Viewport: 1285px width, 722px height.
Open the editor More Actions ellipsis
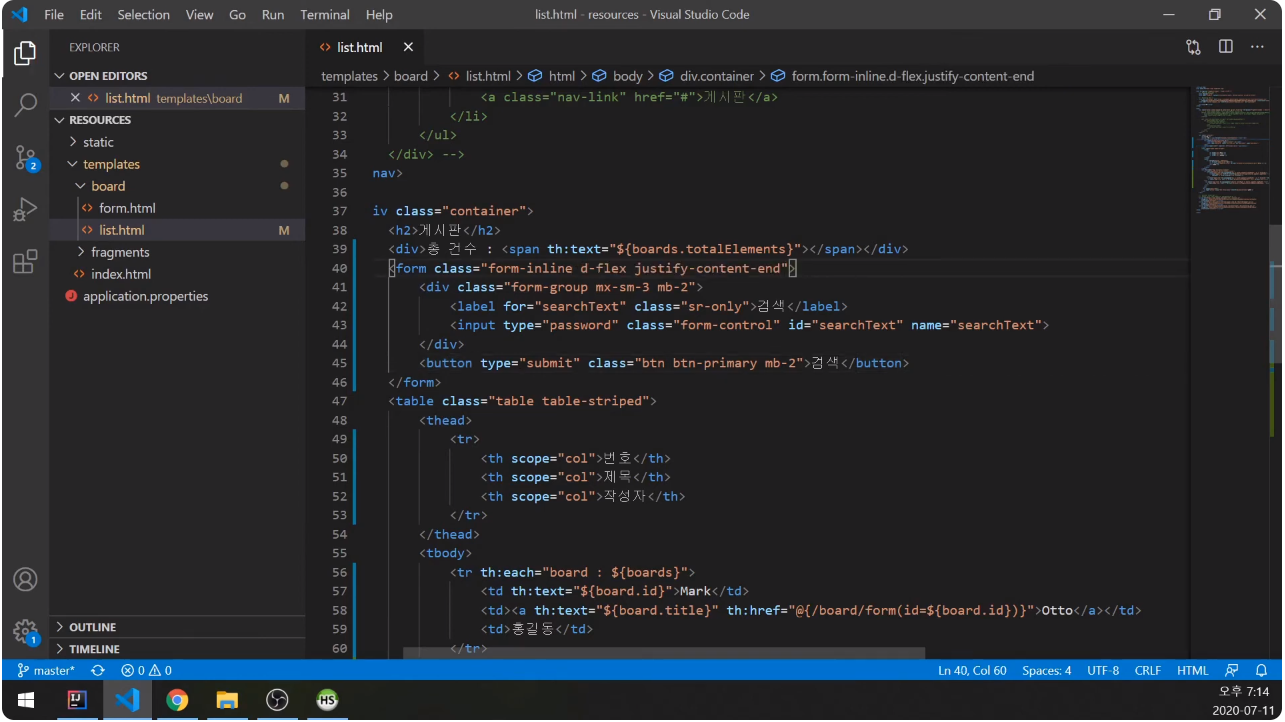click(1257, 47)
